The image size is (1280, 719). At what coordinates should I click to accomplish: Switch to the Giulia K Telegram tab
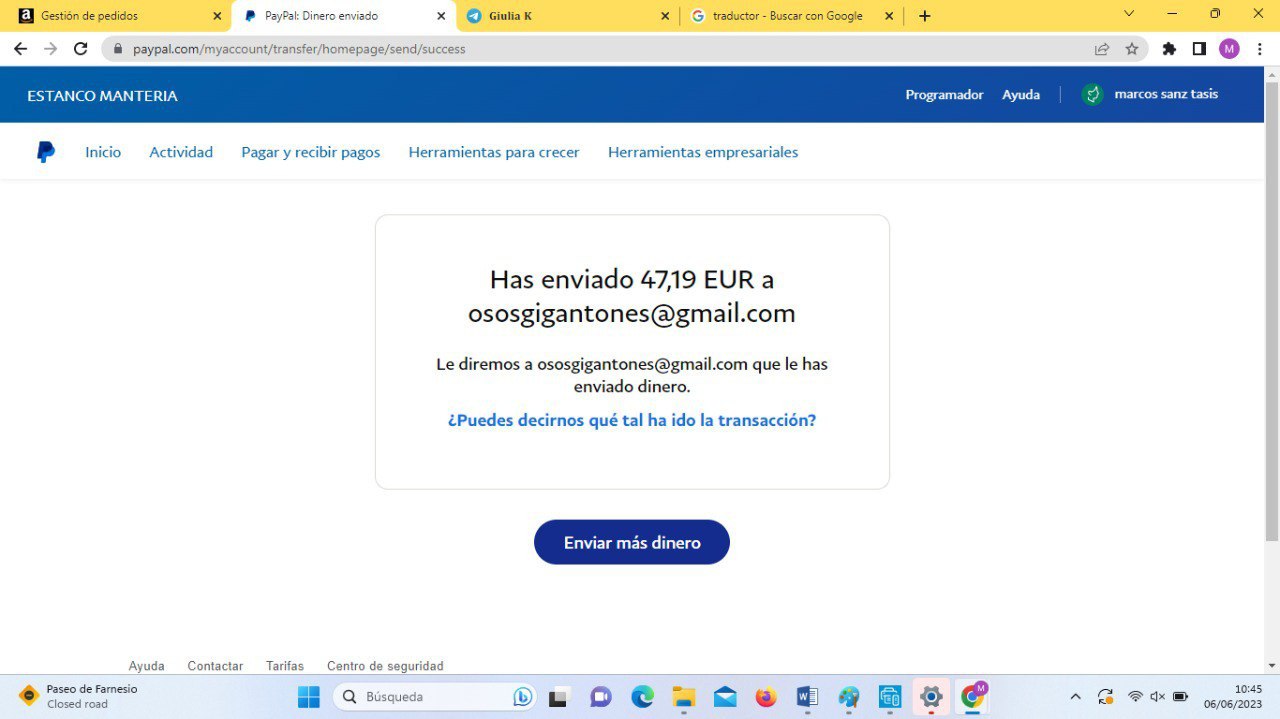pyautogui.click(x=568, y=16)
